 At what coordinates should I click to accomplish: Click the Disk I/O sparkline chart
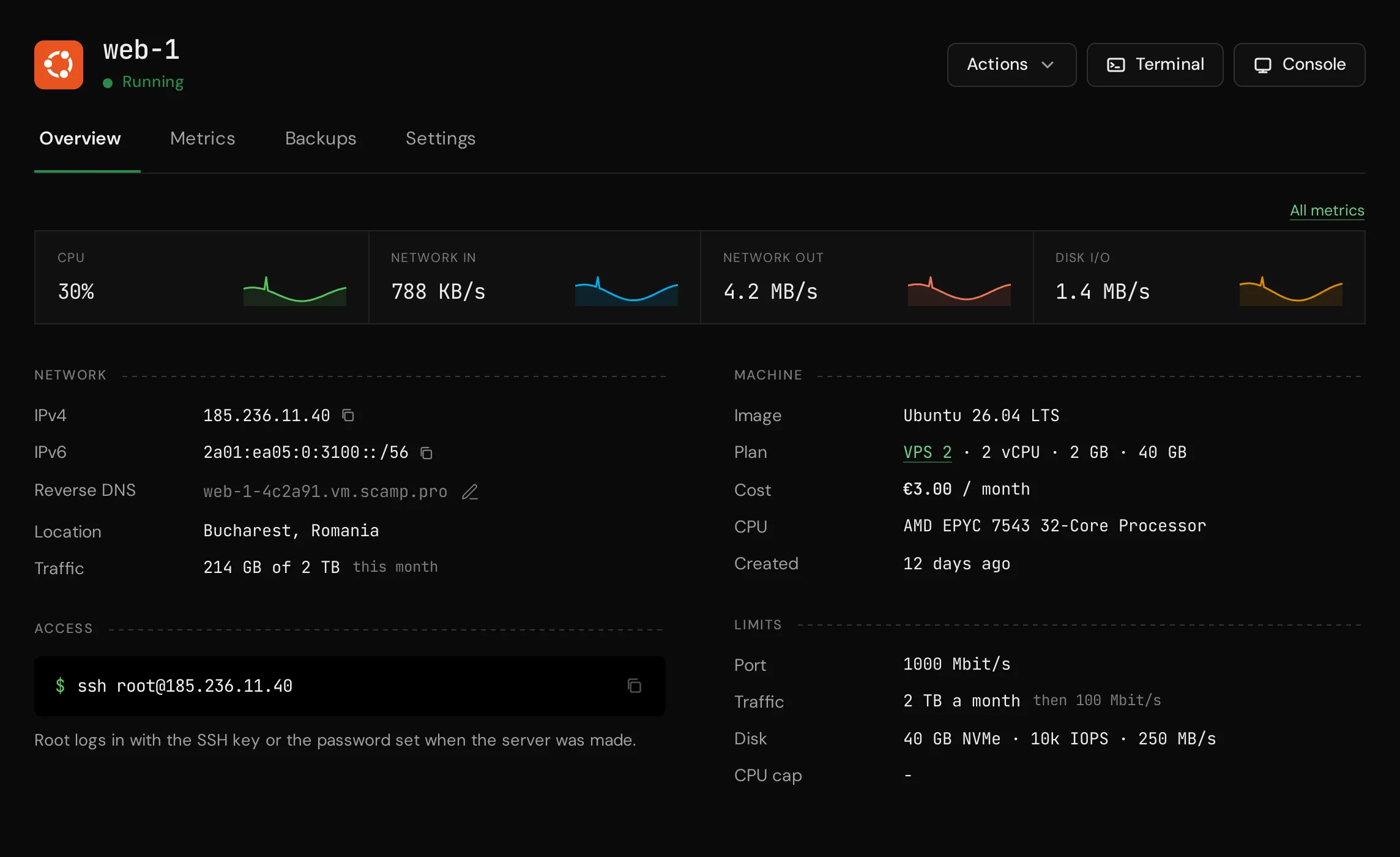[1291, 291]
